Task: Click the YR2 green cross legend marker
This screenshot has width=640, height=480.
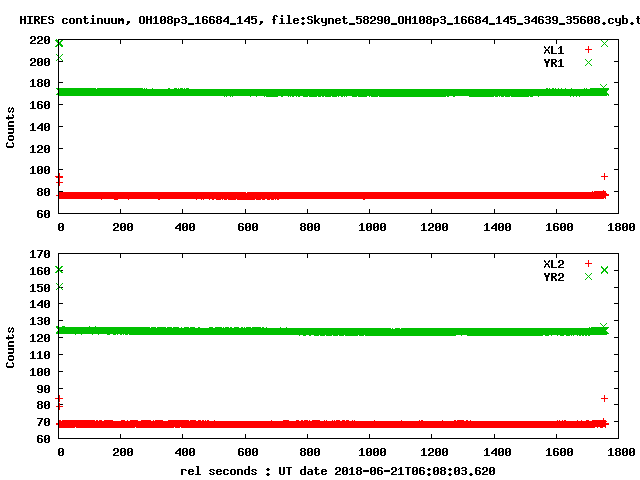Action: 588,276
